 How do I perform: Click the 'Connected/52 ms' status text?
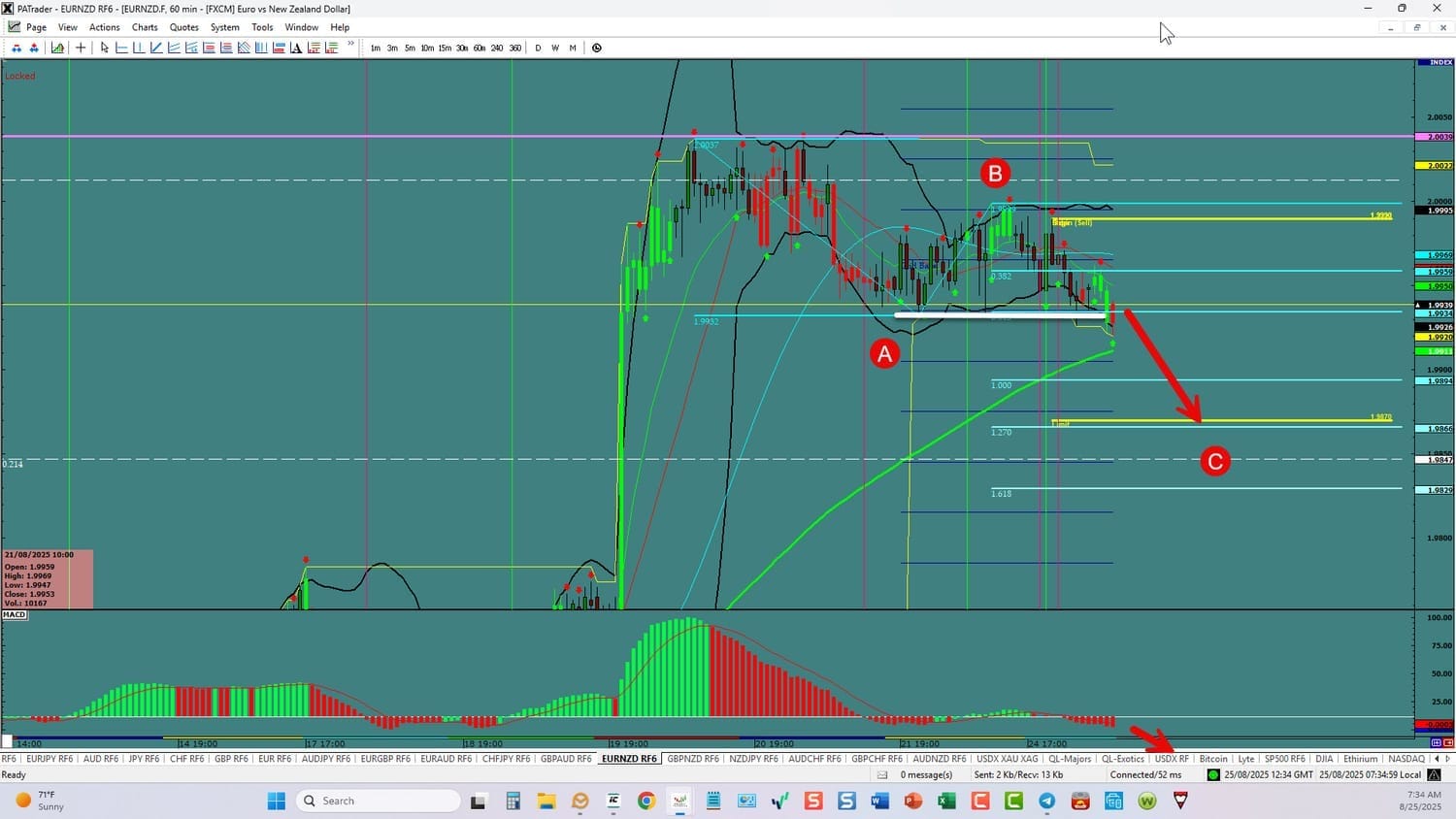pos(1145,774)
